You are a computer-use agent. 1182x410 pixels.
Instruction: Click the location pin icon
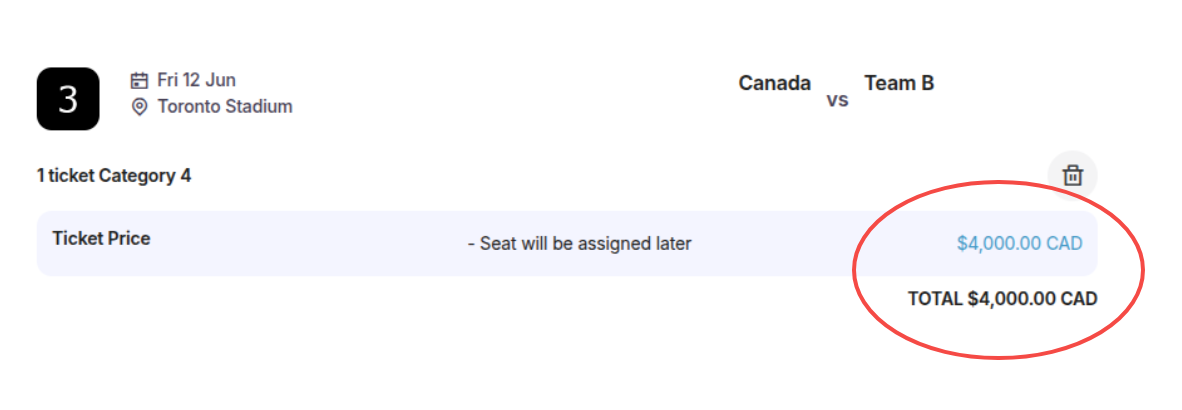(x=140, y=106)
